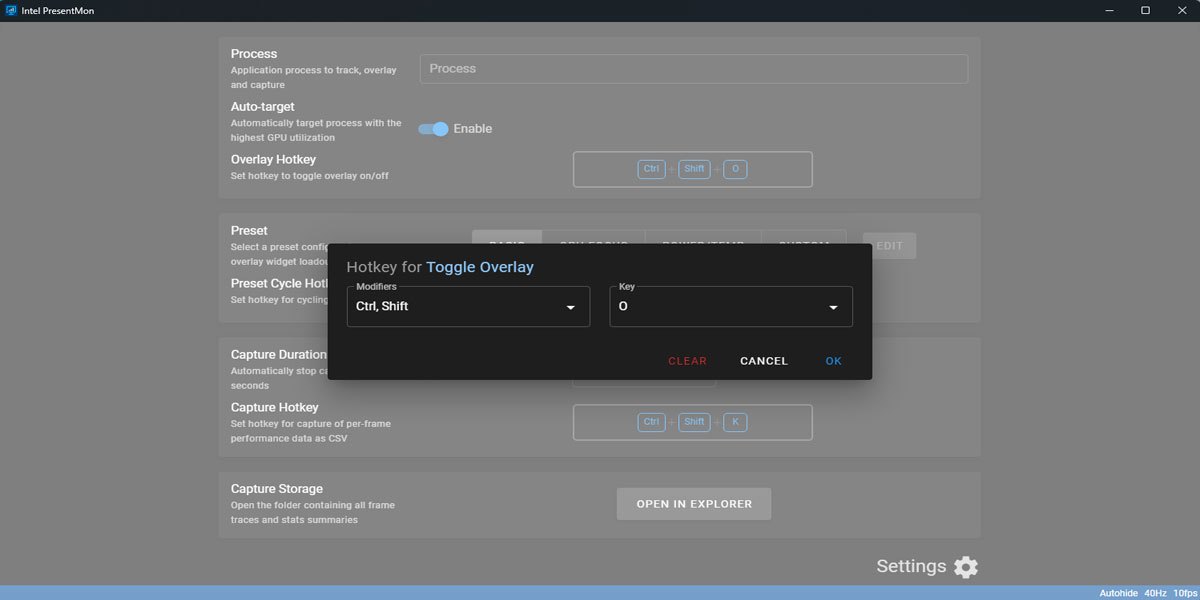Viewport: 1200px width, 600px height.
Task: Click the Shift chip in Capture Hotkey
Action: click(x=694, y=422)
